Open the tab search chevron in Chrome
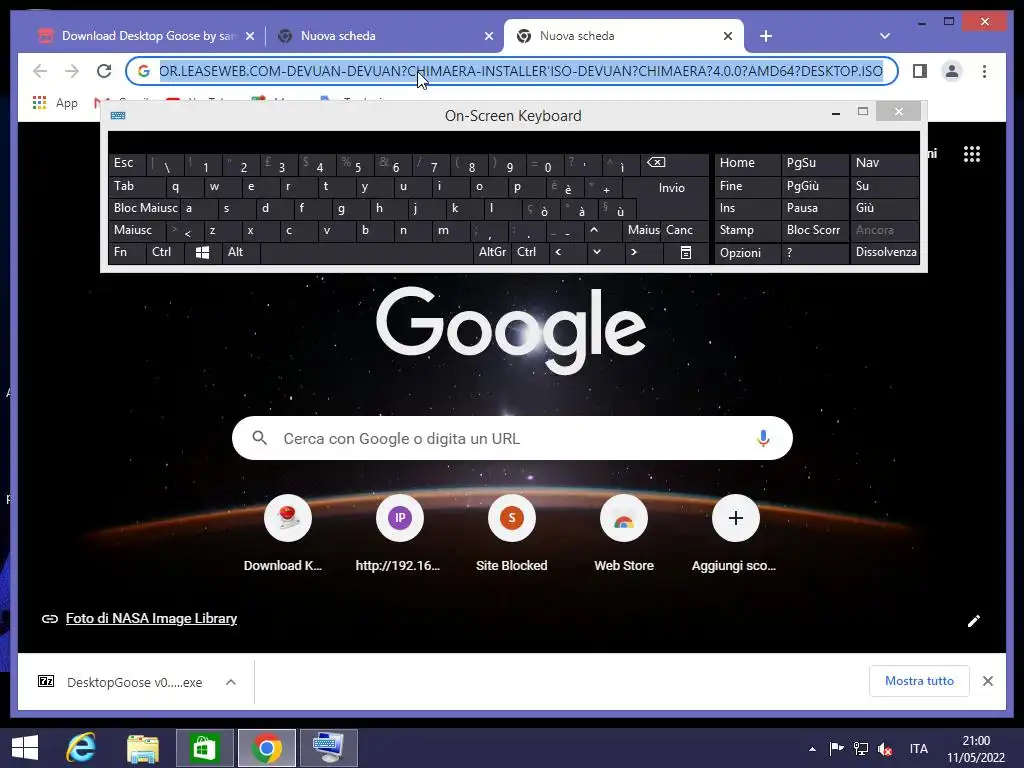 (885, 36)
